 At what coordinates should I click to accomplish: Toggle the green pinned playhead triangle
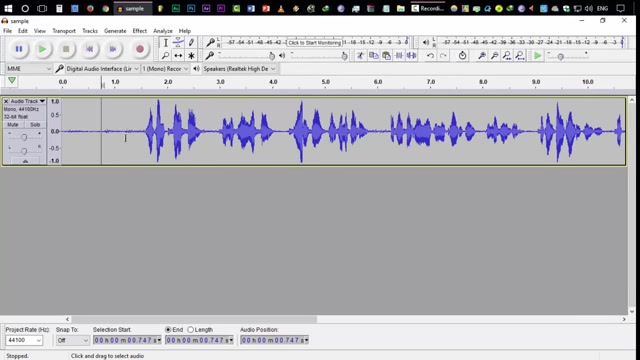[x=12, y=81]
